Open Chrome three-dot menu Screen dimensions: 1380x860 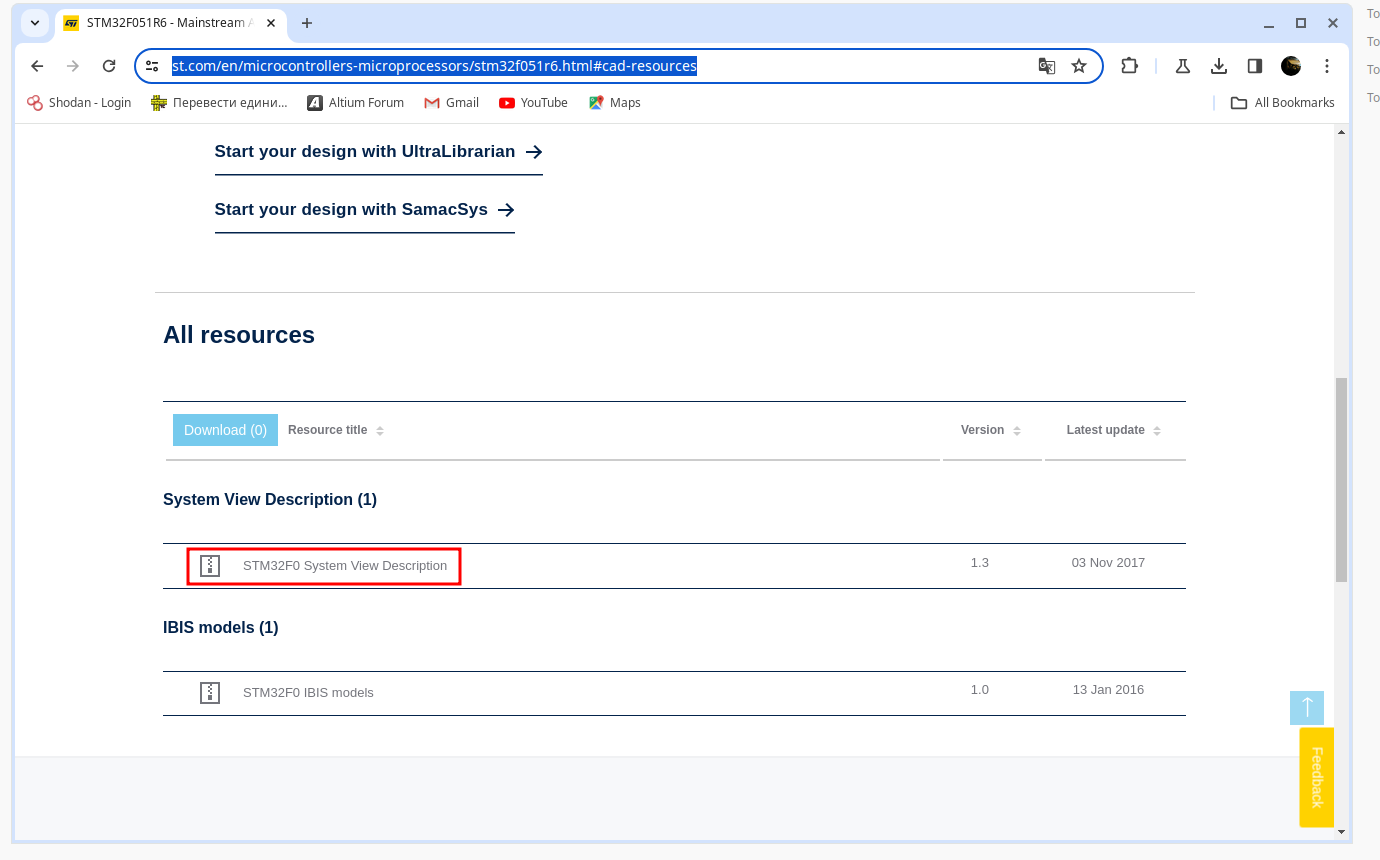pyautogui.click(x=1327, y=66)
